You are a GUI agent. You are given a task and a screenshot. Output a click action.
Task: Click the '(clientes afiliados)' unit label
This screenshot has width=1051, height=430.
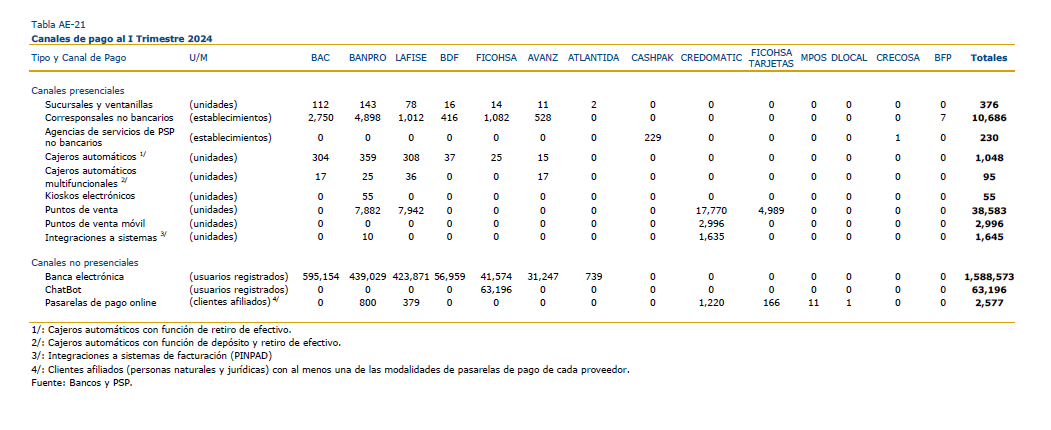[232, 302]
